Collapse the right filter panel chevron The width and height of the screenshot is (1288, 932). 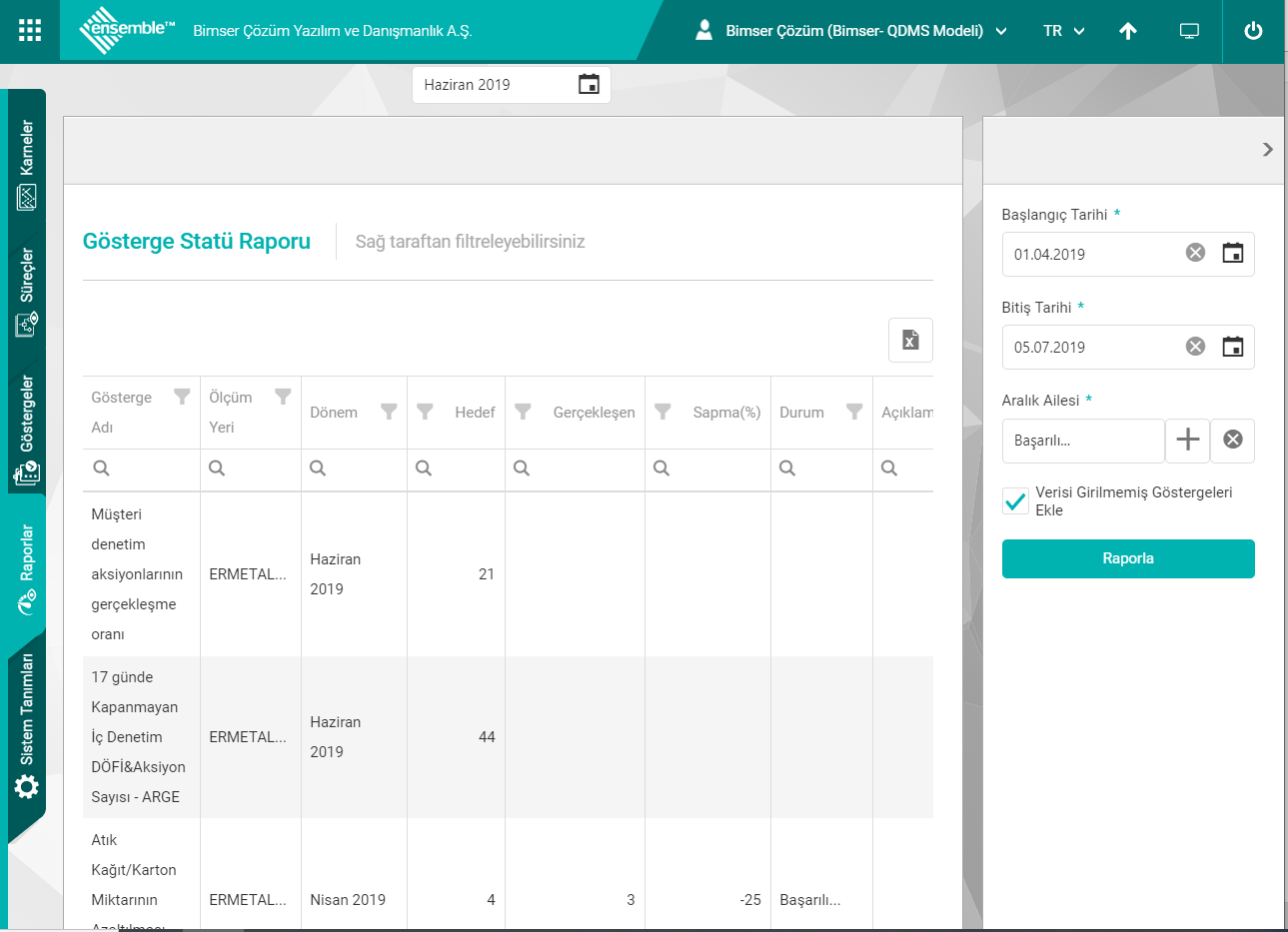(x=1267, y=150)
